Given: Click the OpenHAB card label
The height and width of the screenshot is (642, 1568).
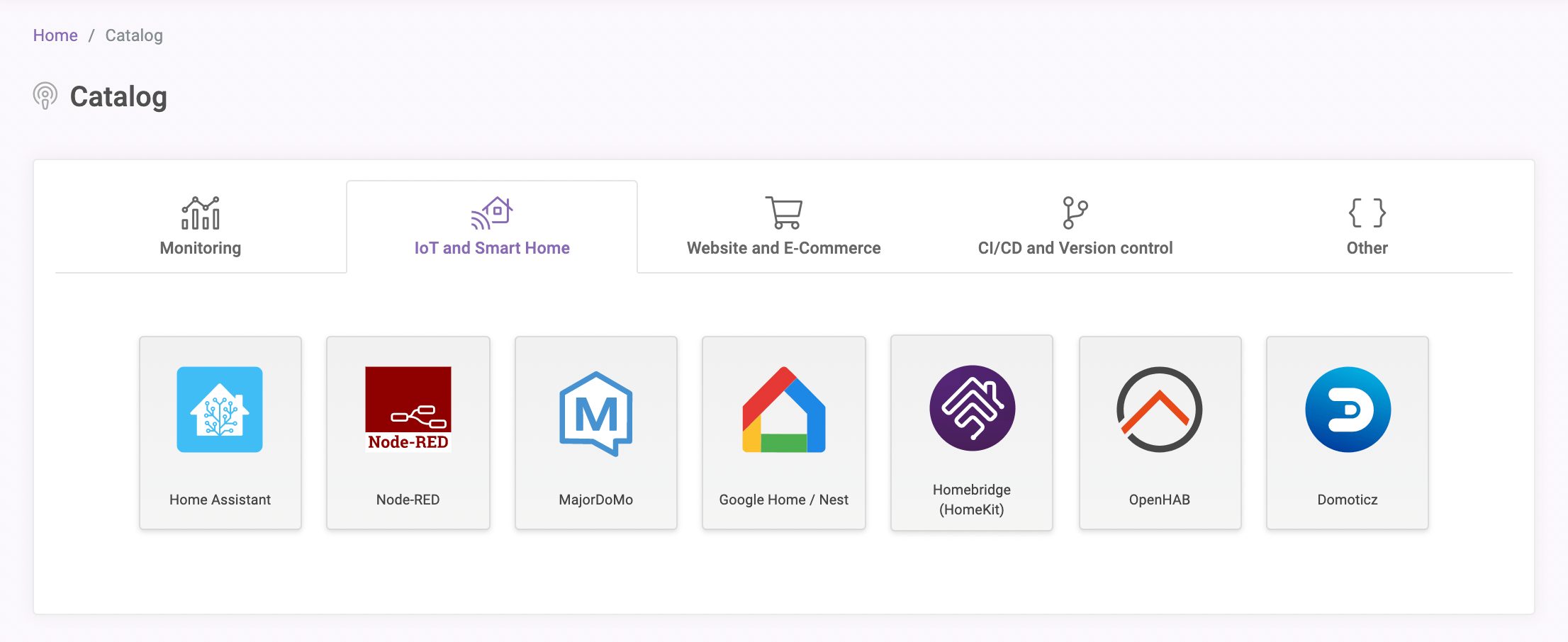Looking at the screenshot, I should pos(1160,500).
